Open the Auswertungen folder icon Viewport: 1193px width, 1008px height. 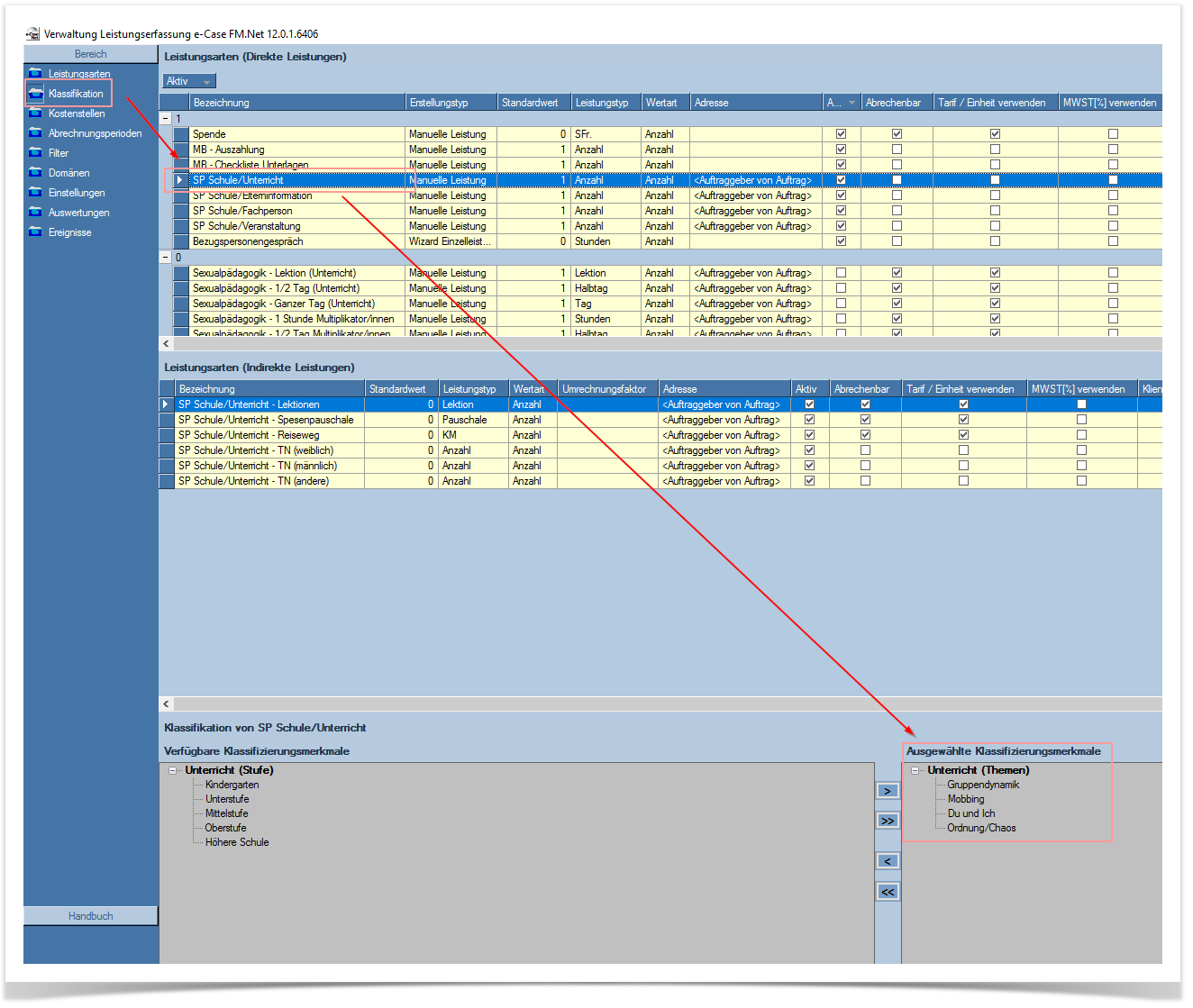click(x=35, y=212)
